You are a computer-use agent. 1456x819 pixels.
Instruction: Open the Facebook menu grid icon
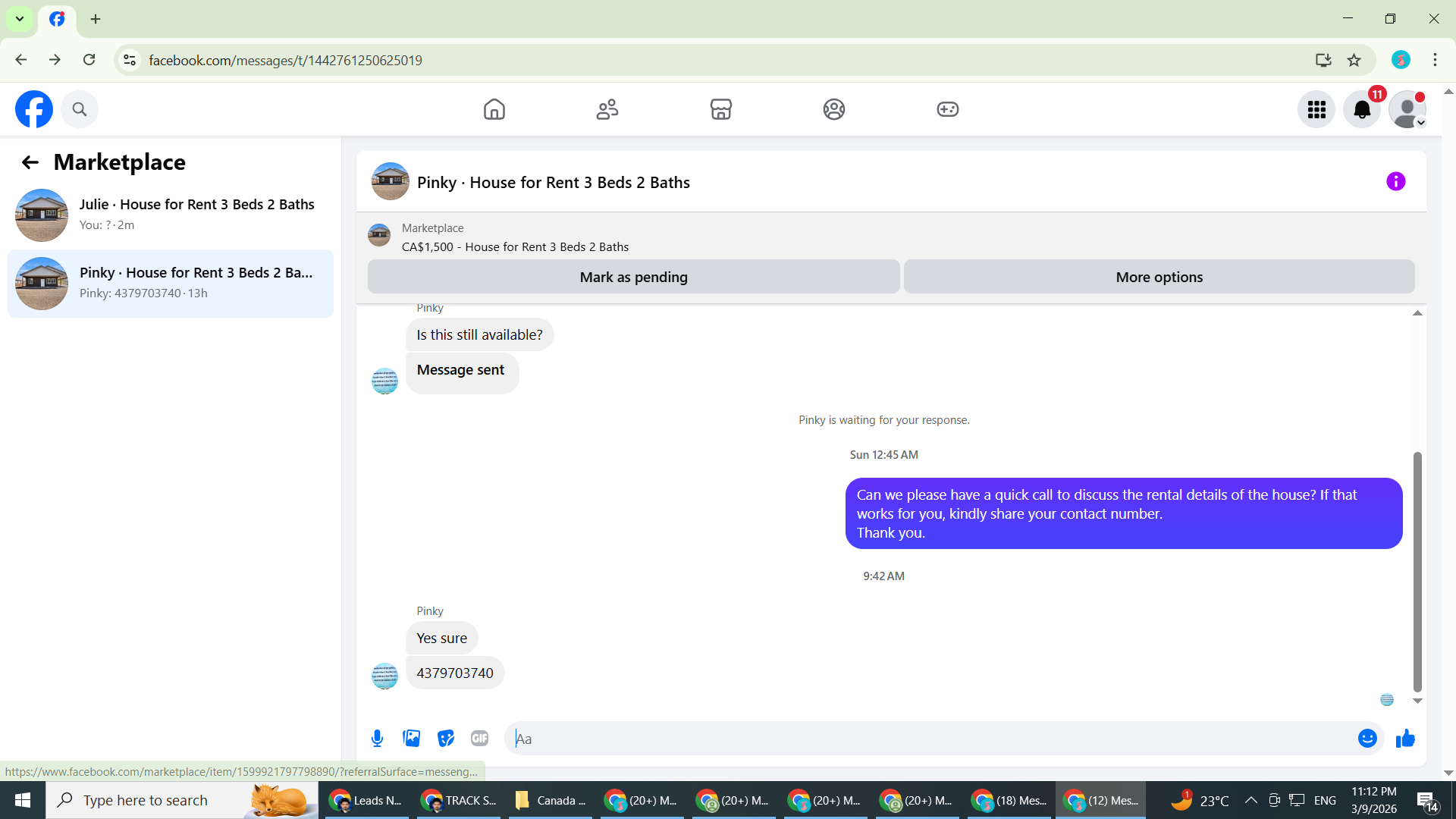pos(1316,110)
